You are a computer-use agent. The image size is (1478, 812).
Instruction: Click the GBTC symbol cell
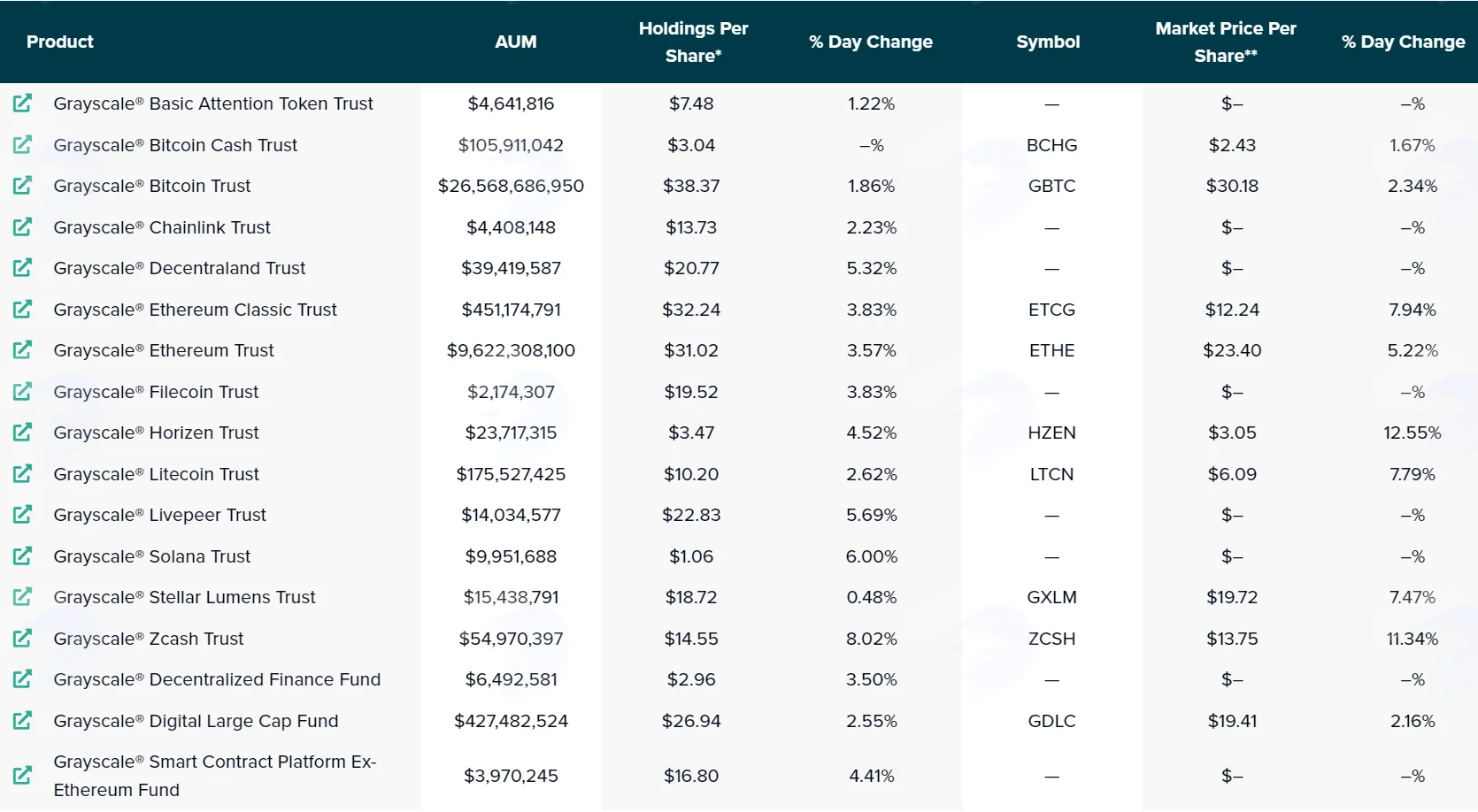click(1052, 186)
